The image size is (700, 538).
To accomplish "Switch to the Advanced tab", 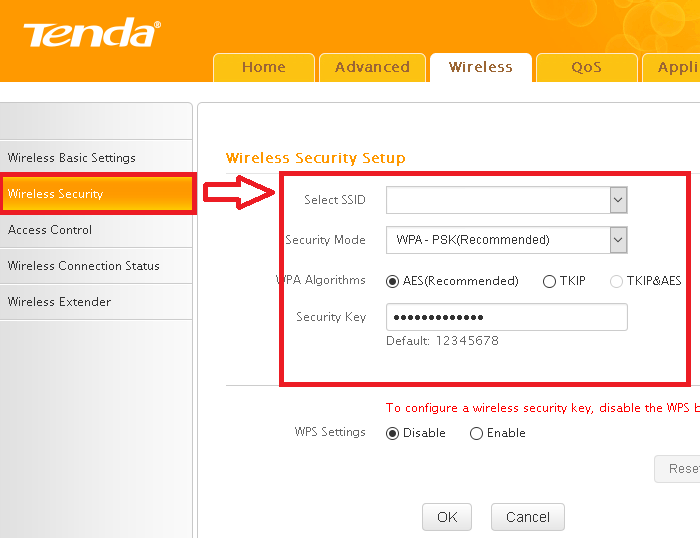I will 372,67.
